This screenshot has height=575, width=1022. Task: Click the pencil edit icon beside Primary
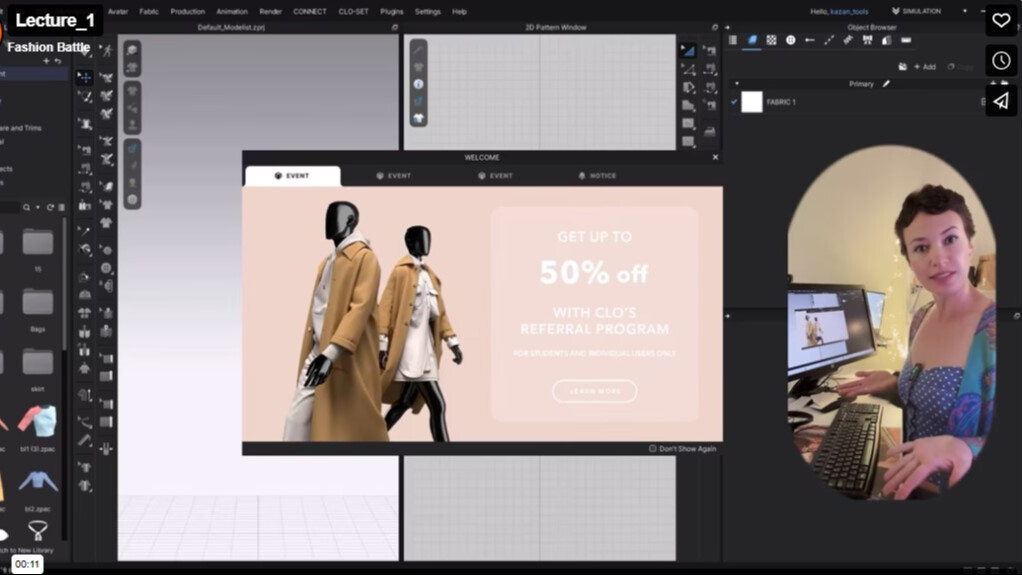[x=886, y=84]
